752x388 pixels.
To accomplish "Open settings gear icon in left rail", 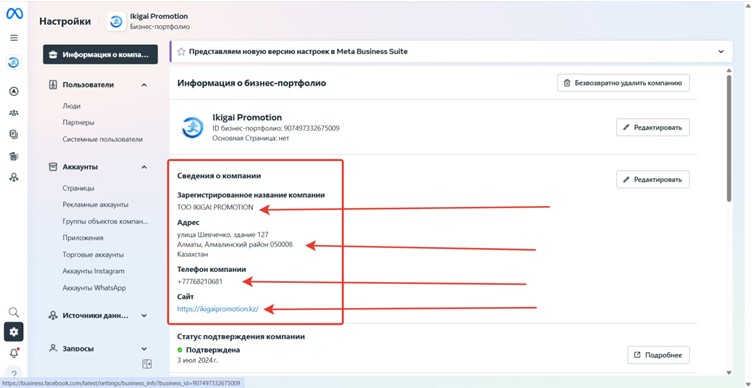I will click(14, 332).
